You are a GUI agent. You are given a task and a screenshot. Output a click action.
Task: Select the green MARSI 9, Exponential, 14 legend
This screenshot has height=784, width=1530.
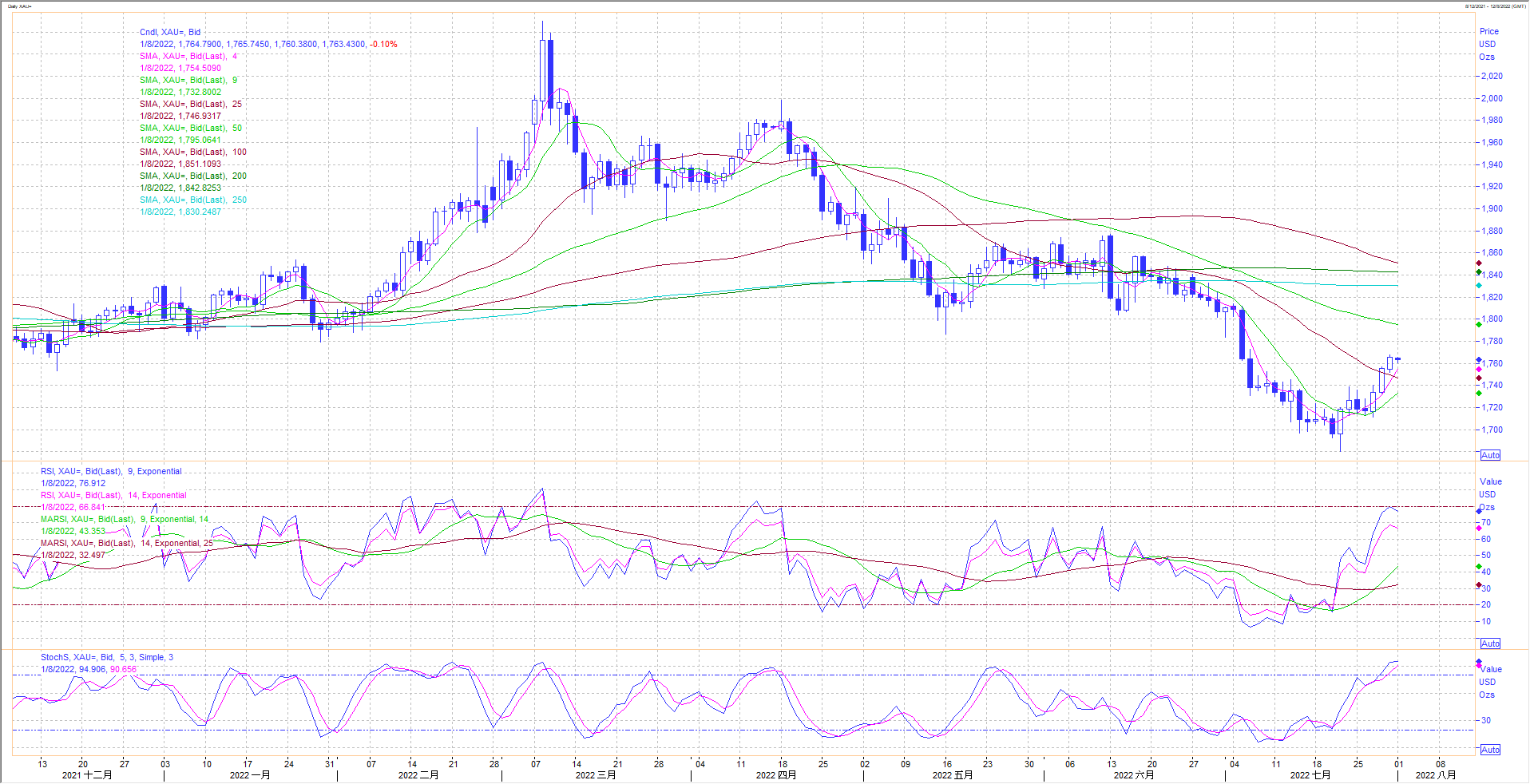tap(125, 520)
